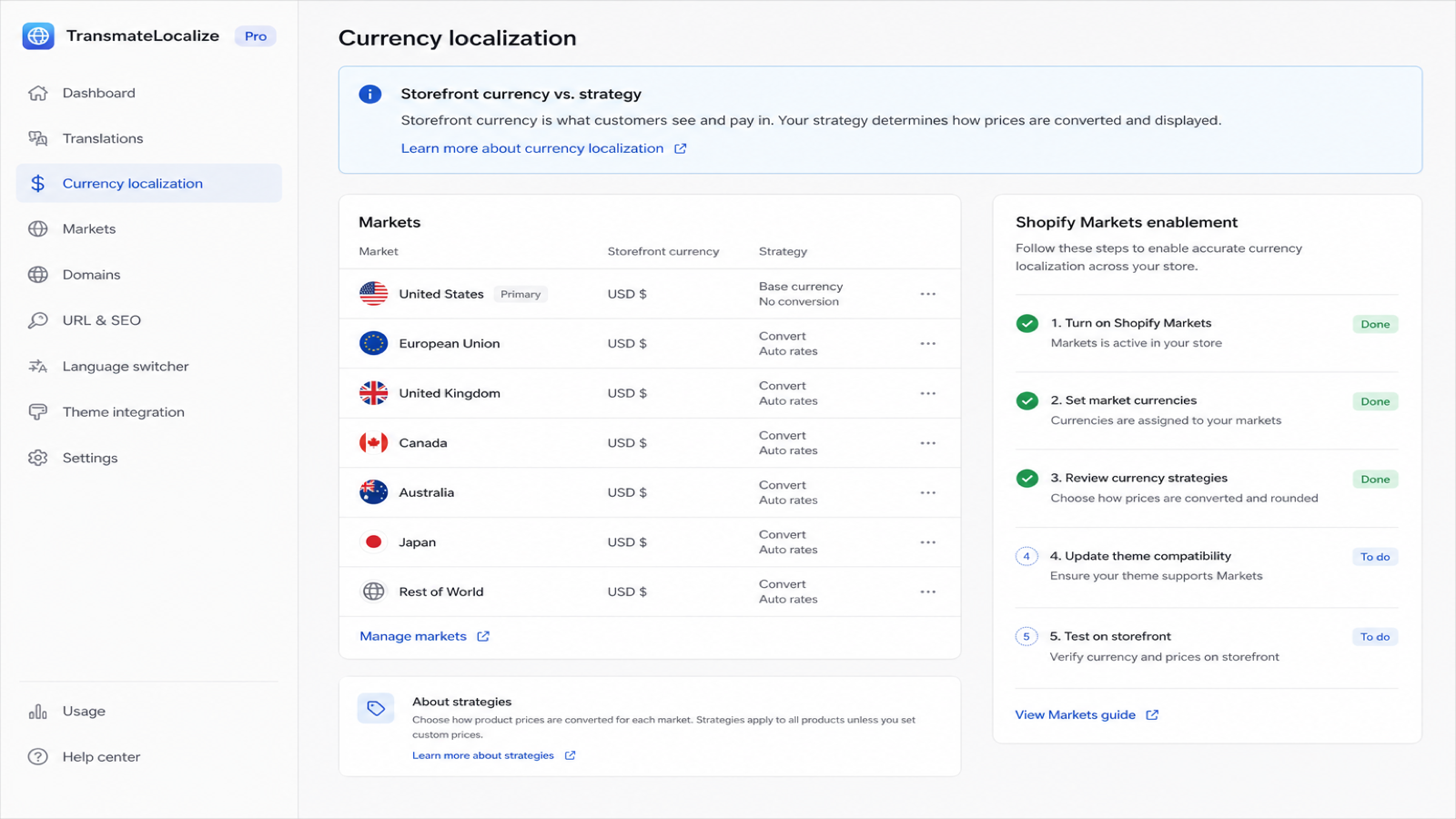
Task: Select Currency localization in sidebar
Action: (149, 184)
